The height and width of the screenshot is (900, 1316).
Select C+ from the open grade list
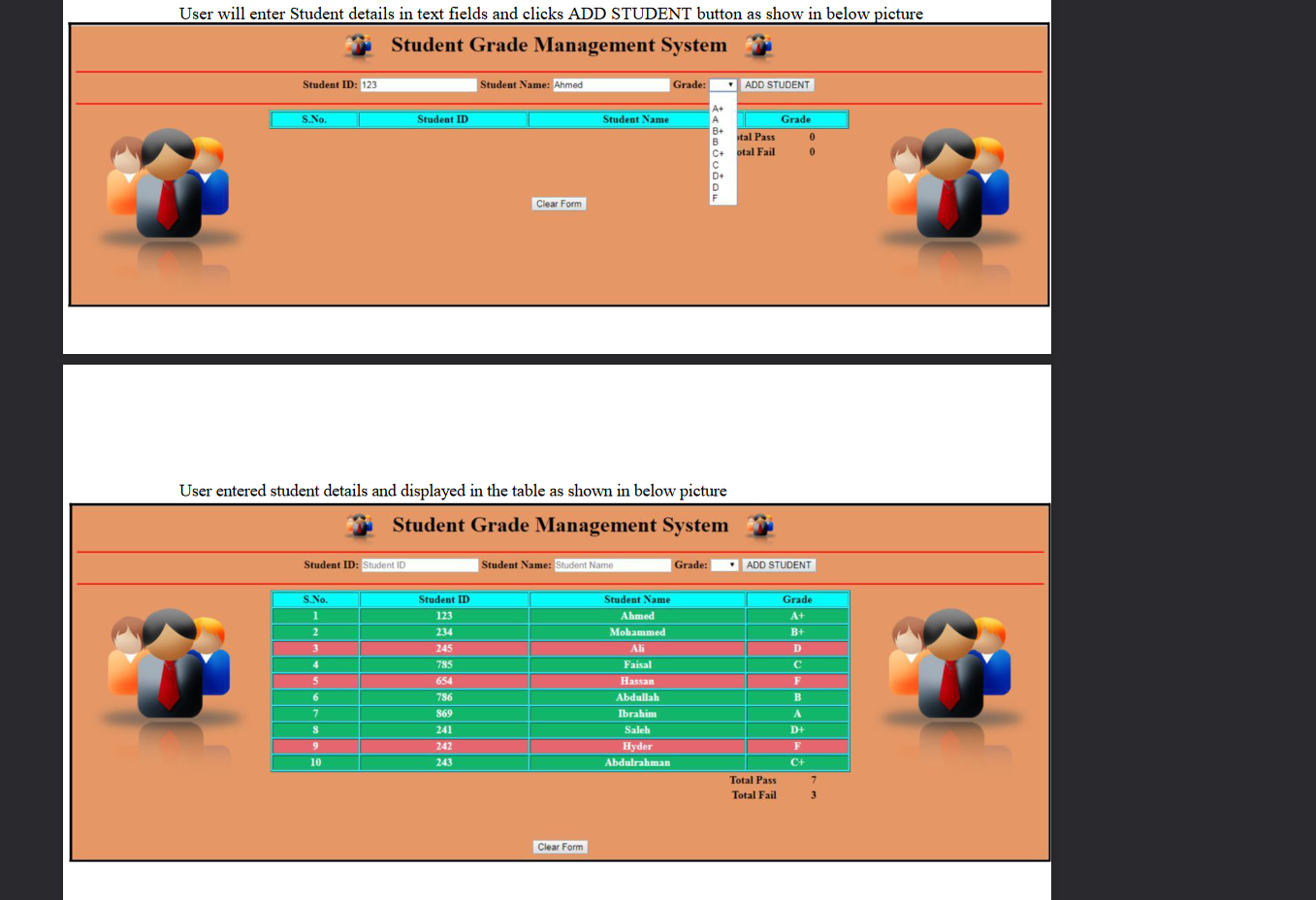tap(718, 153)
